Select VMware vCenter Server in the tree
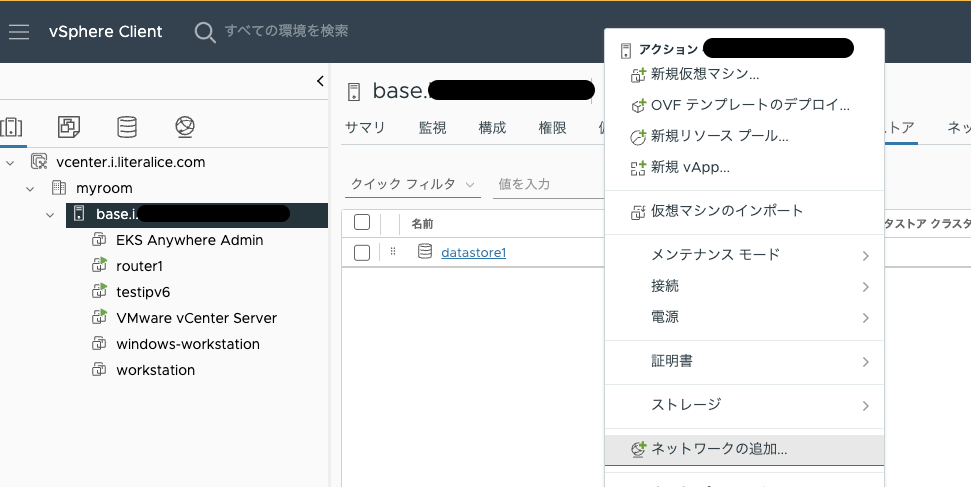Viewport: 971px width, 487px height. tap(196, 318)
